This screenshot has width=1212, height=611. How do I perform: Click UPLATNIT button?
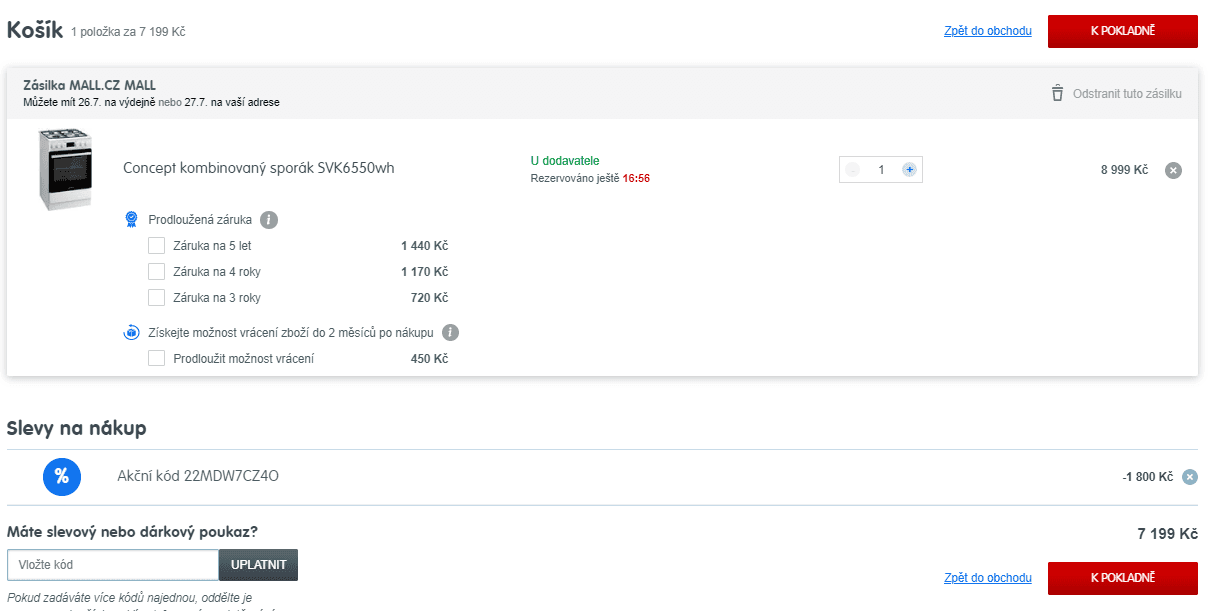pyautogui.click(x=258, y=565)
